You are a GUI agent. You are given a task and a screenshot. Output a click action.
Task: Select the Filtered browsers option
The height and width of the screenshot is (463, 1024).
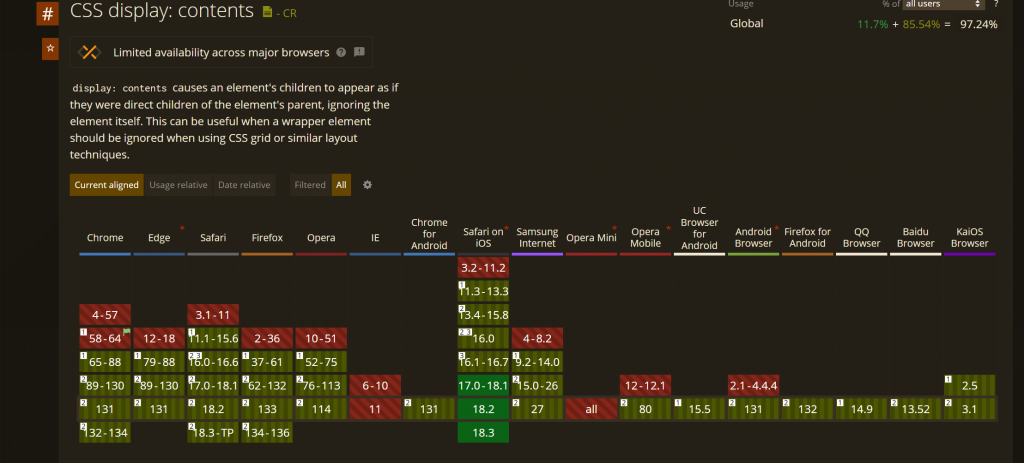click(310, 185)
